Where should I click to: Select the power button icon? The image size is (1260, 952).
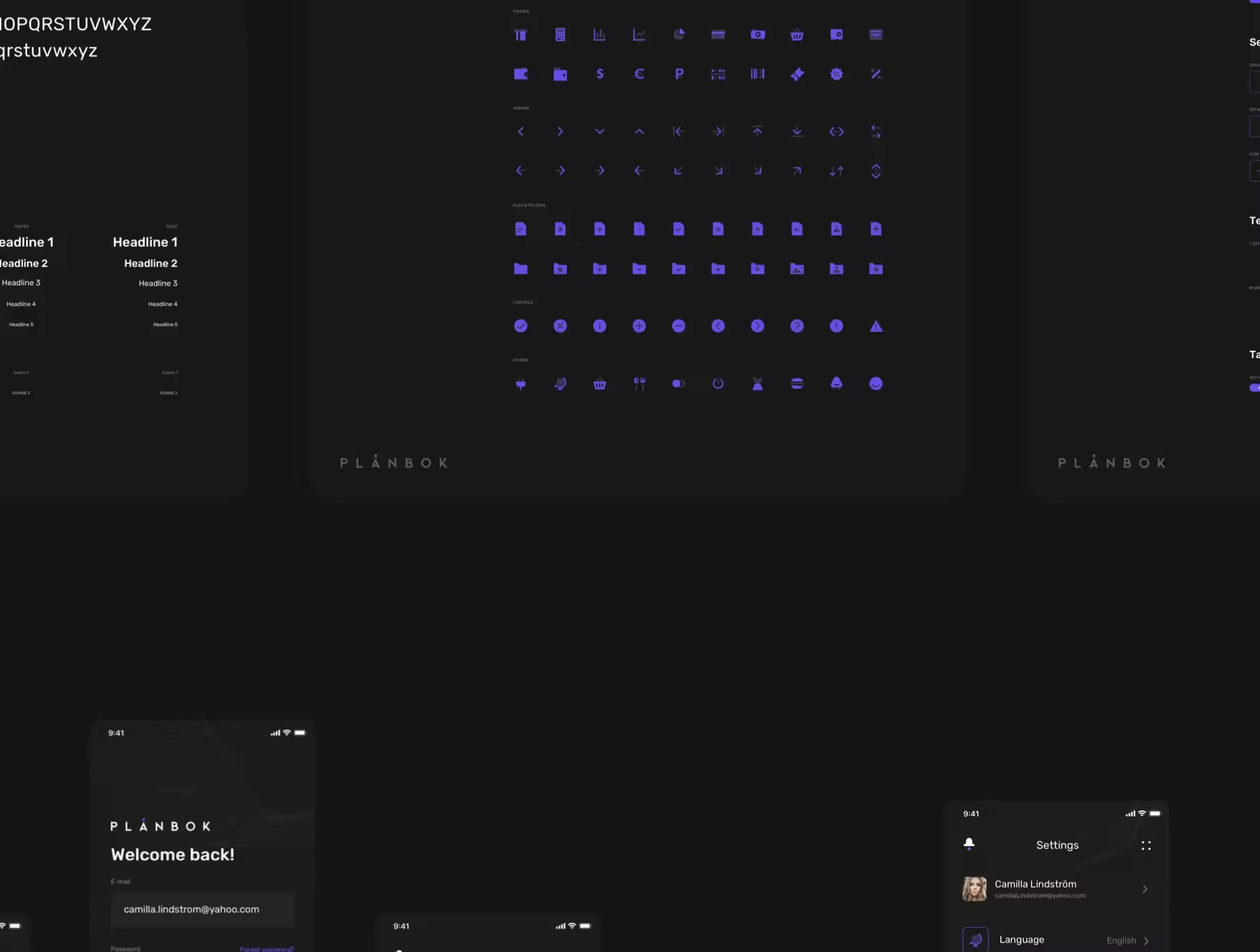[718, 384]
